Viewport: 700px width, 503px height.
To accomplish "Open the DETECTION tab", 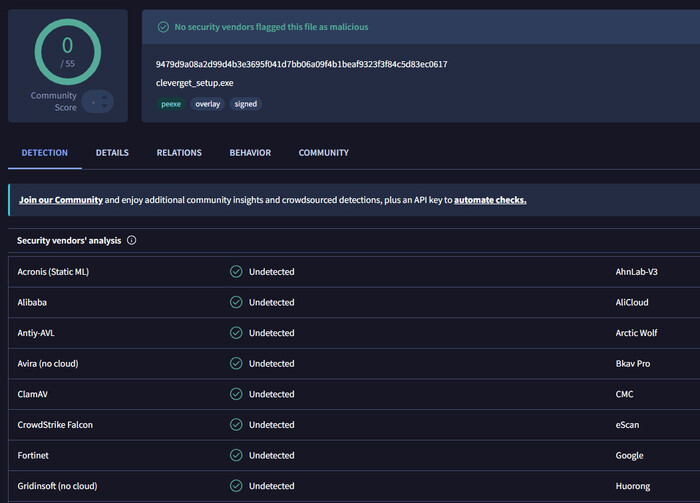I will [45, 153].
